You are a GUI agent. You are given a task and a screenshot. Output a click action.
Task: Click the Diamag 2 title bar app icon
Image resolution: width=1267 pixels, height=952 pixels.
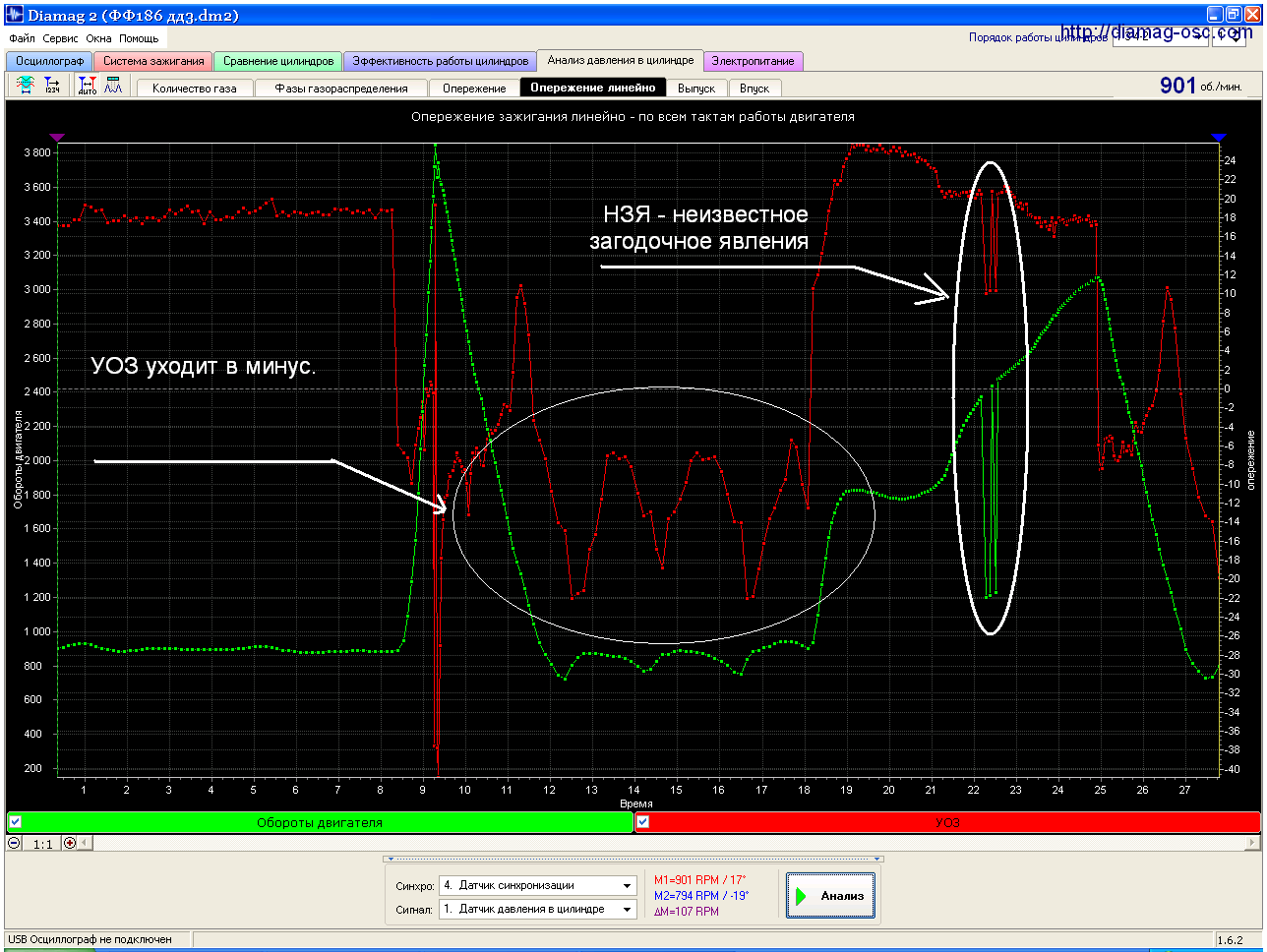click(14, 15)
